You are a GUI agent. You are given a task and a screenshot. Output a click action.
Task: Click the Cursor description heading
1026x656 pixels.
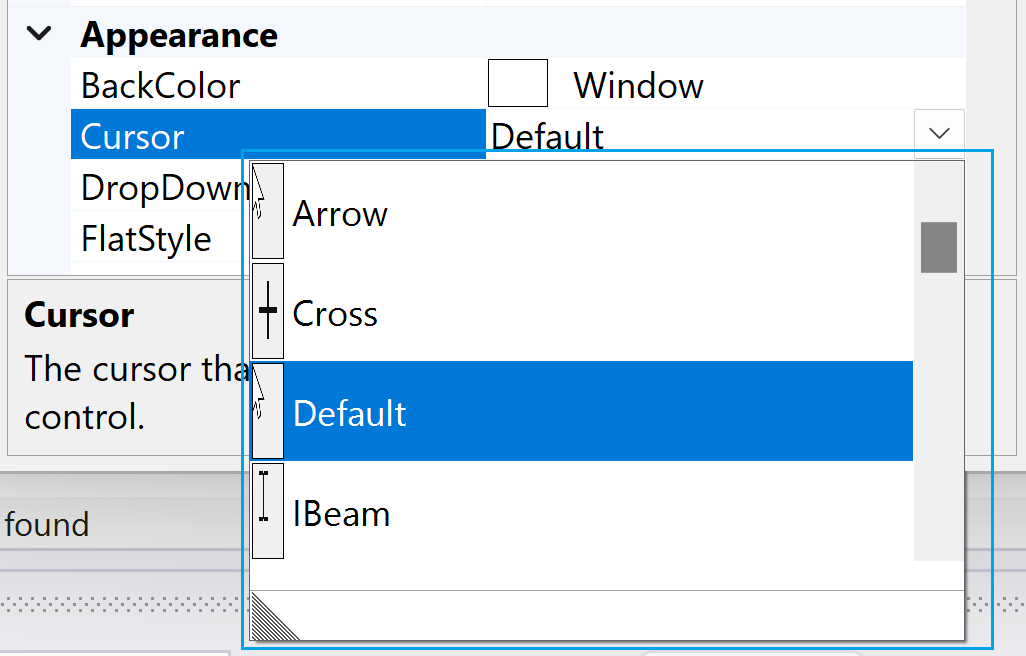point(79,315)
